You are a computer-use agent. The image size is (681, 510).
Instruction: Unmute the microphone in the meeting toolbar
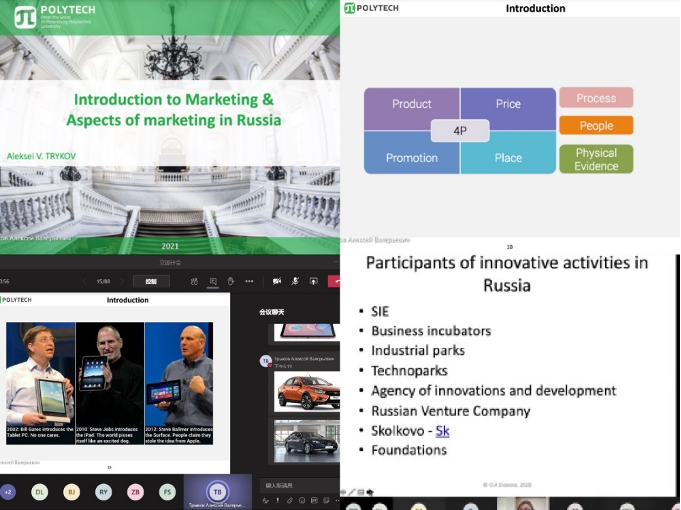[295, 281]
